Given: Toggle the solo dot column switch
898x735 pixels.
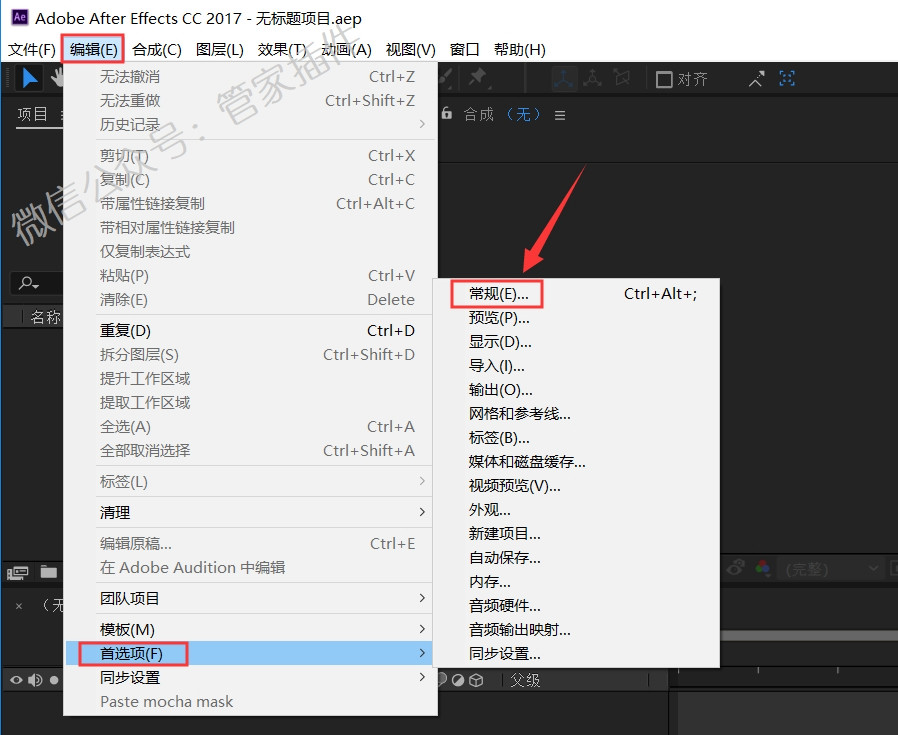Looking at the screenshot, I should (54, 680).
